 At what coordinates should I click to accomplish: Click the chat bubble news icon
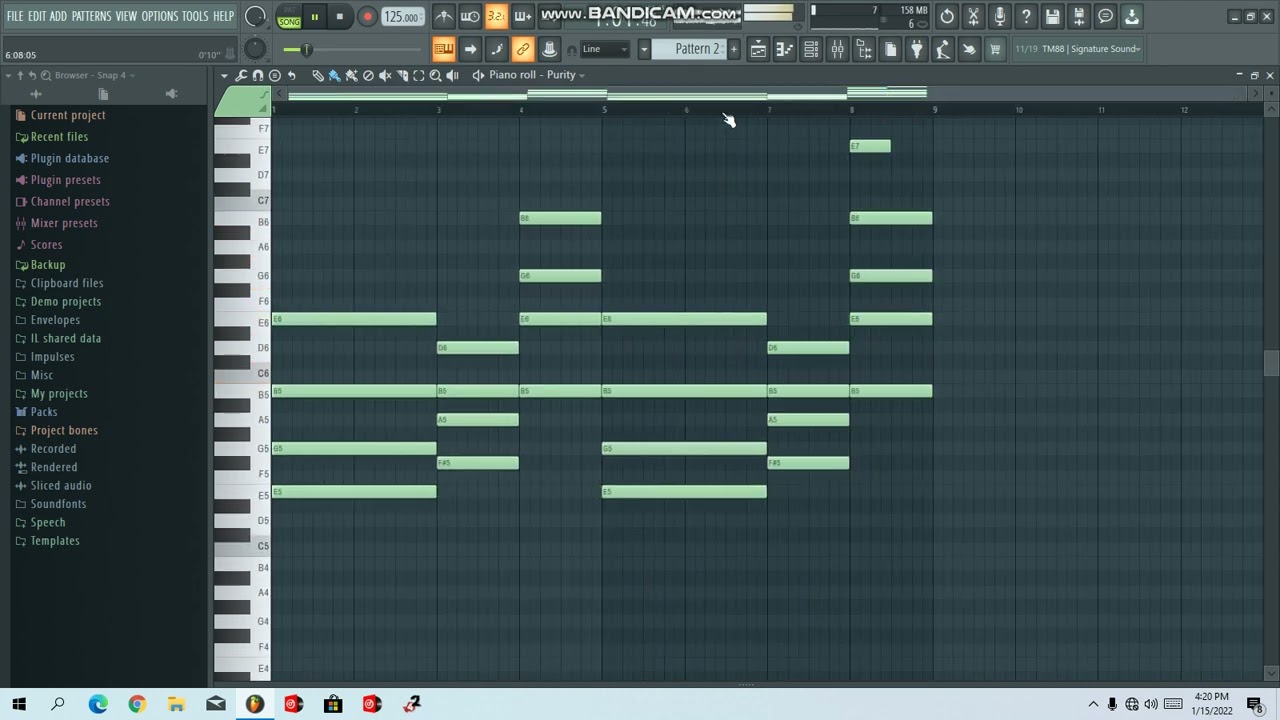(1105, 16)
